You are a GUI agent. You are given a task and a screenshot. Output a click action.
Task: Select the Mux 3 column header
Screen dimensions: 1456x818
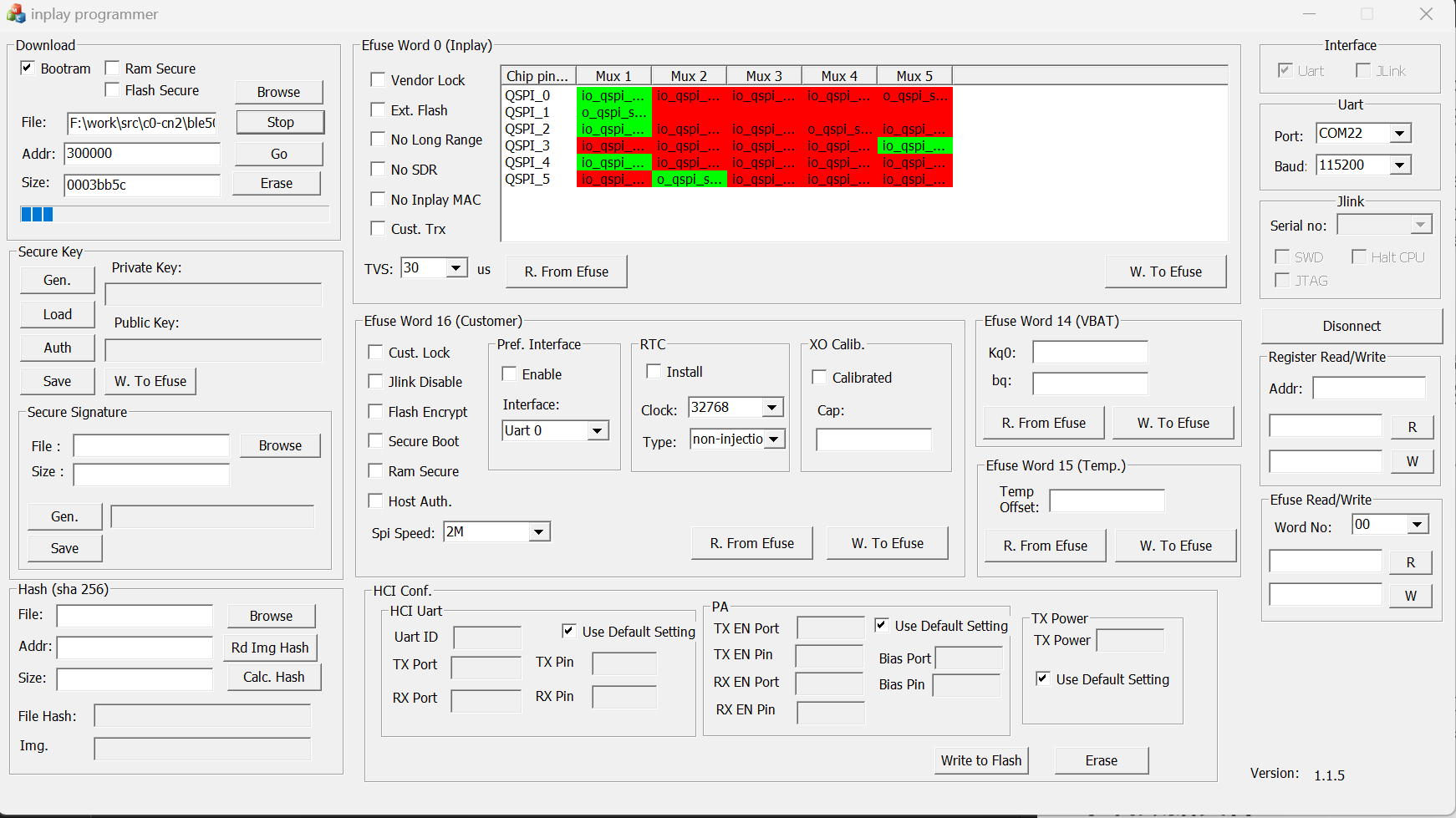click(x=764, y=76)
